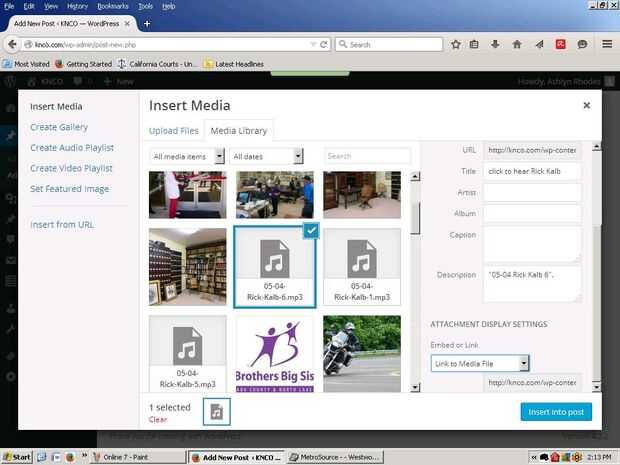The image size is (620, 465).
Task: Click the Caption text area
Action: (532, 244)
